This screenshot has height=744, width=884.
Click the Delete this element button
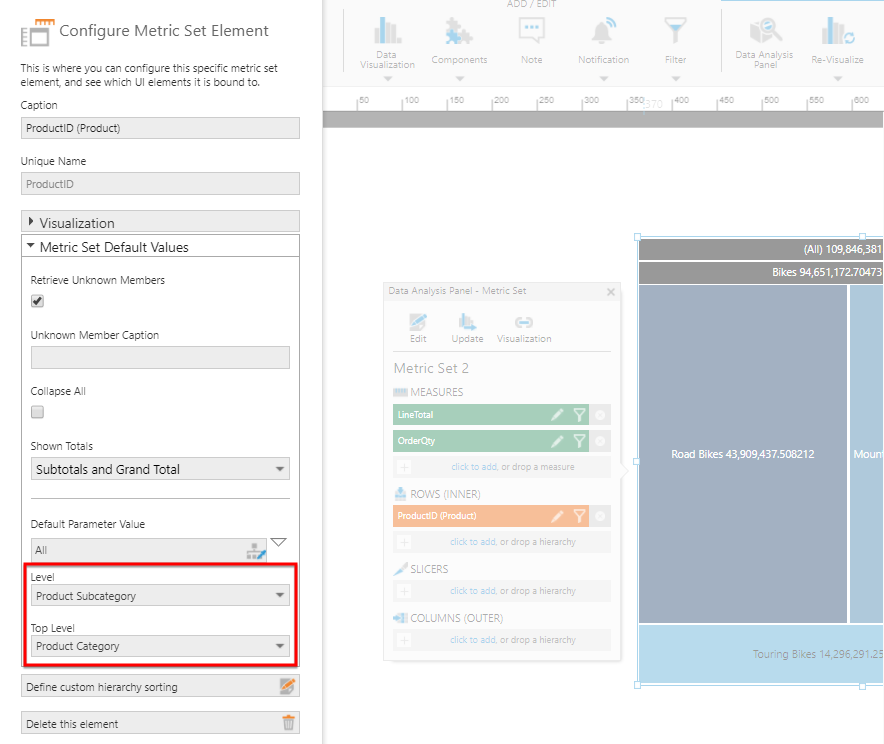pyautogui.click(x=160, y=724)
